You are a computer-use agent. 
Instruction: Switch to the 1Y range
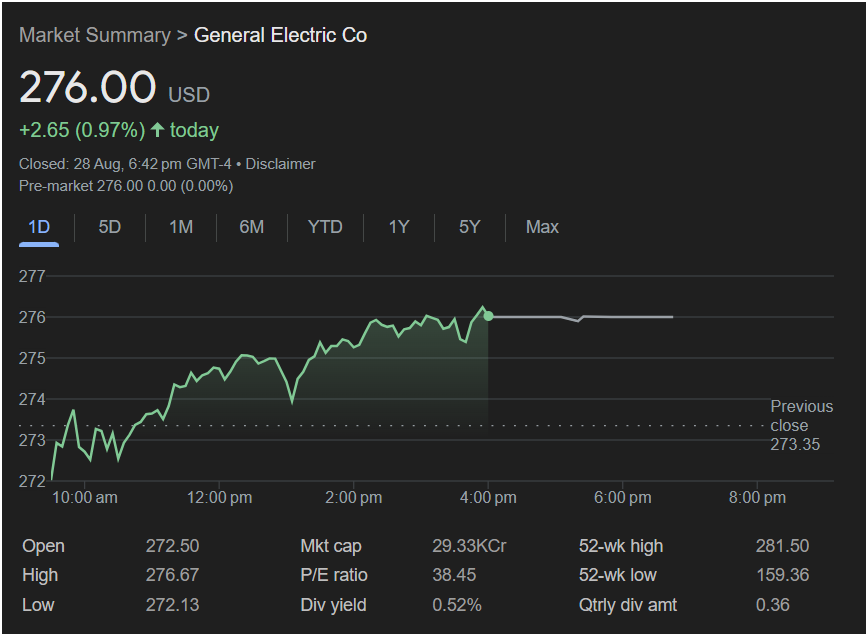click(398, 227)
